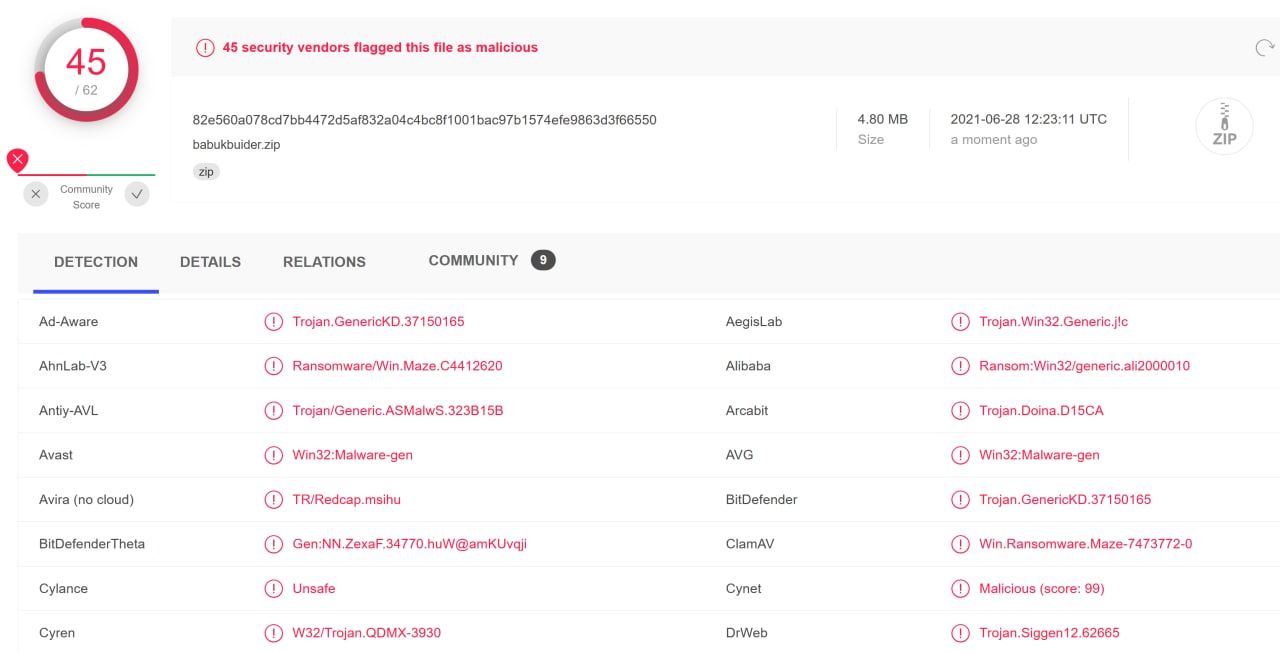Click Trojan.Win32.Generic.j!c detection
Image resolution: width=1280 pixels, height=653 pixels.
pyautogui.click(x=1053, y=322)
